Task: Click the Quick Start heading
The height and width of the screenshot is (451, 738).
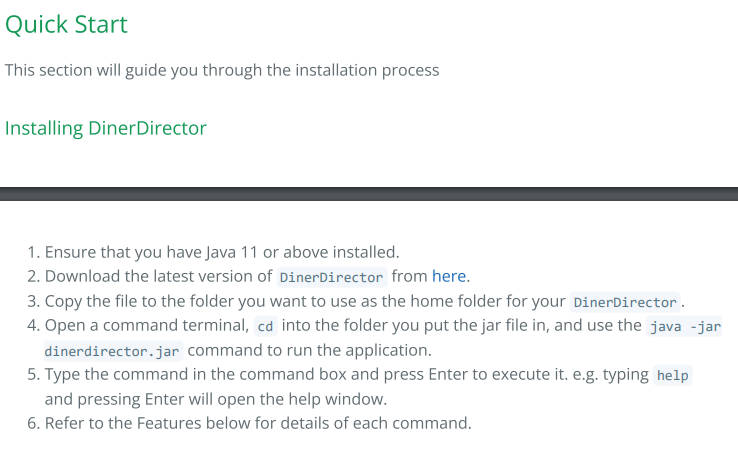Action: (x=66, y=24)
